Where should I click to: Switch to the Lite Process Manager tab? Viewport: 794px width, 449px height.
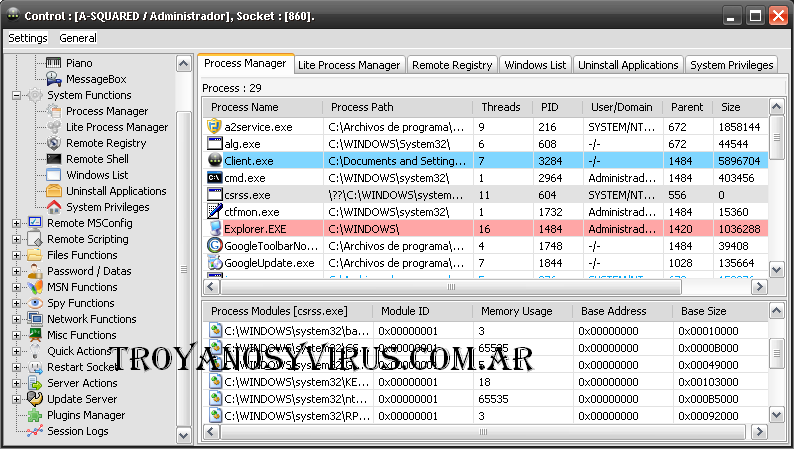click(349, 65)
